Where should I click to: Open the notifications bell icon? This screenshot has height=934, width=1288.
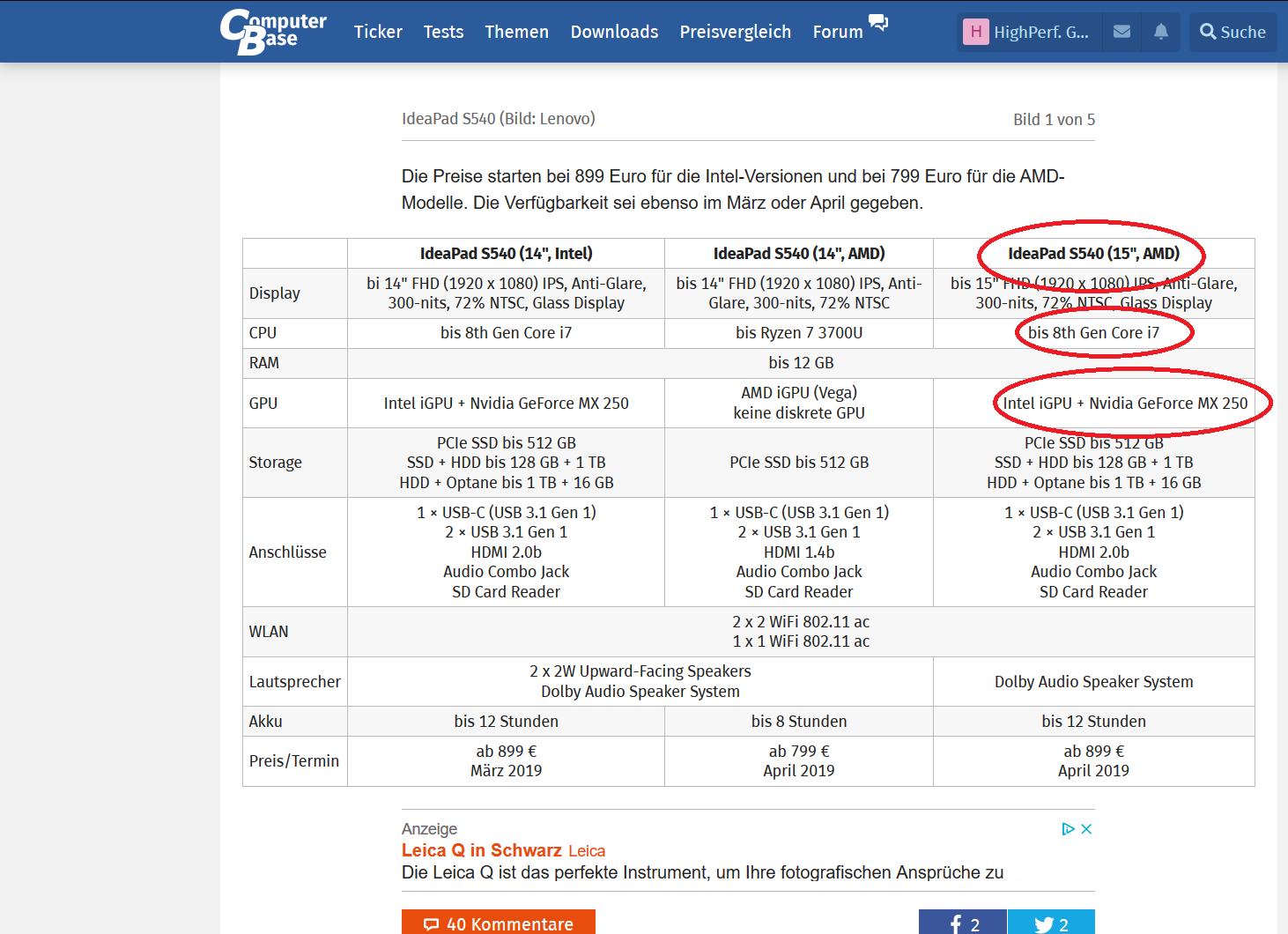coord(1161,32)
